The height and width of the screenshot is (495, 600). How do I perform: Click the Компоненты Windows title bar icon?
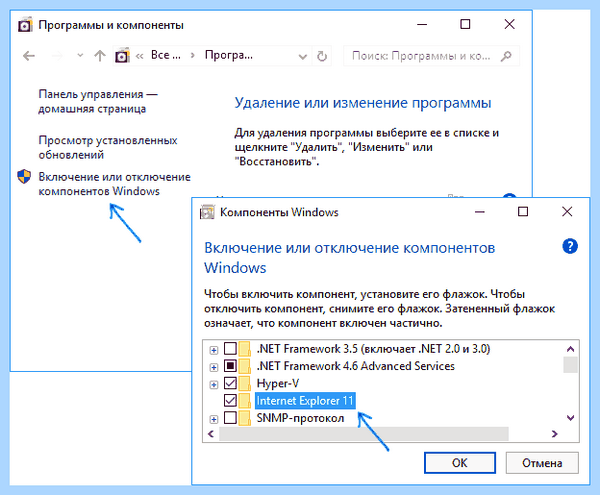point(207,212)
